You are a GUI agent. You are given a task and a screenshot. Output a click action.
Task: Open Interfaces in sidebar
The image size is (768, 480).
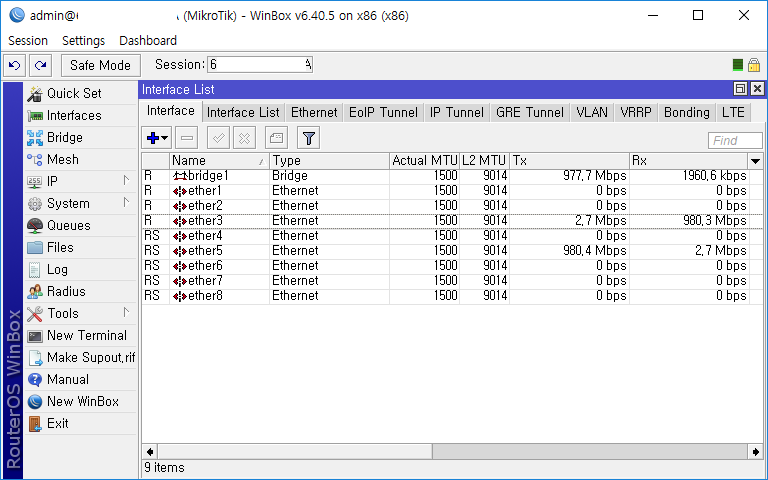click(x=80, y=116)
